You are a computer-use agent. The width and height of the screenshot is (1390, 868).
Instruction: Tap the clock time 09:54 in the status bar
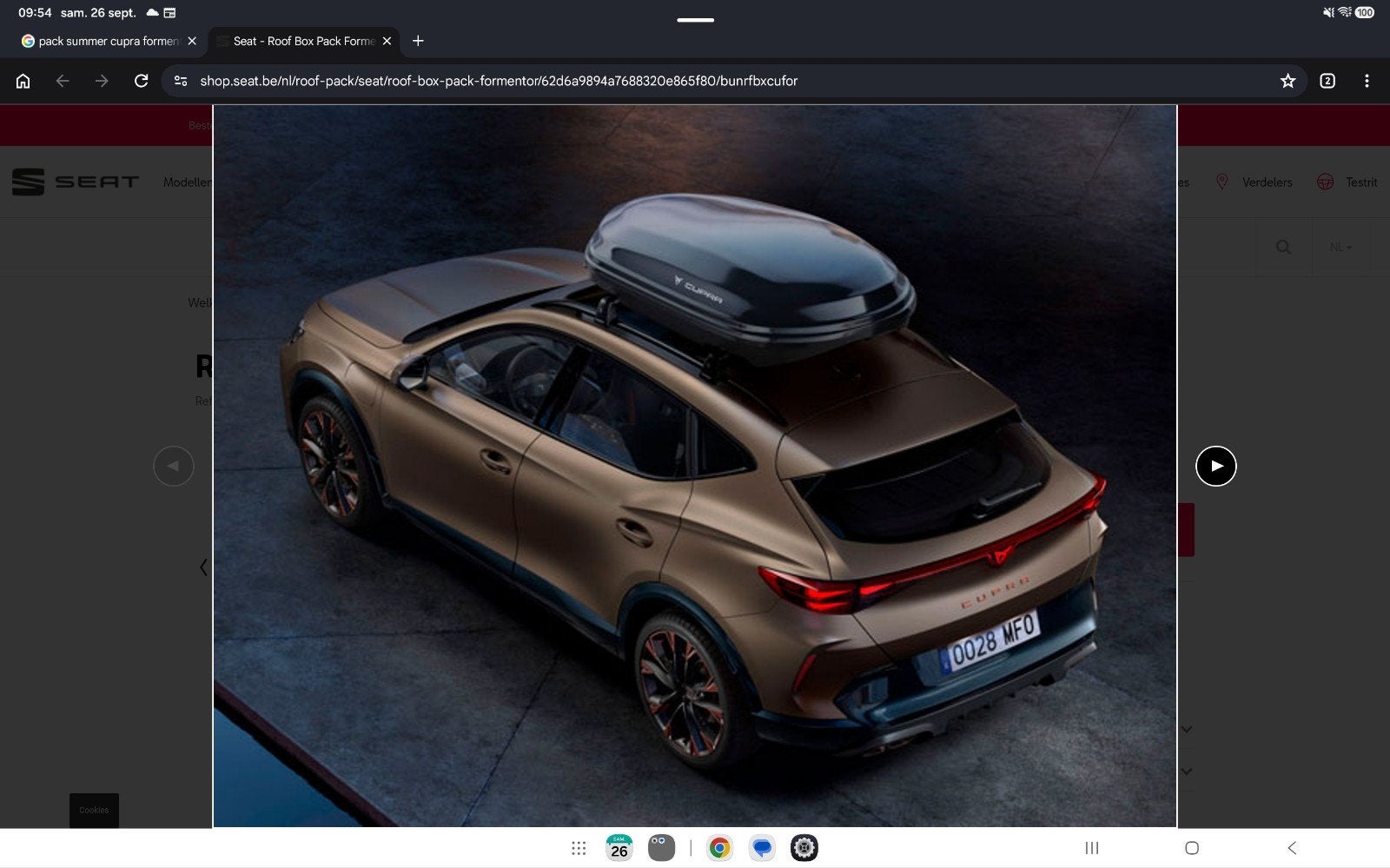pyautogui.click(x=35, y=13)
